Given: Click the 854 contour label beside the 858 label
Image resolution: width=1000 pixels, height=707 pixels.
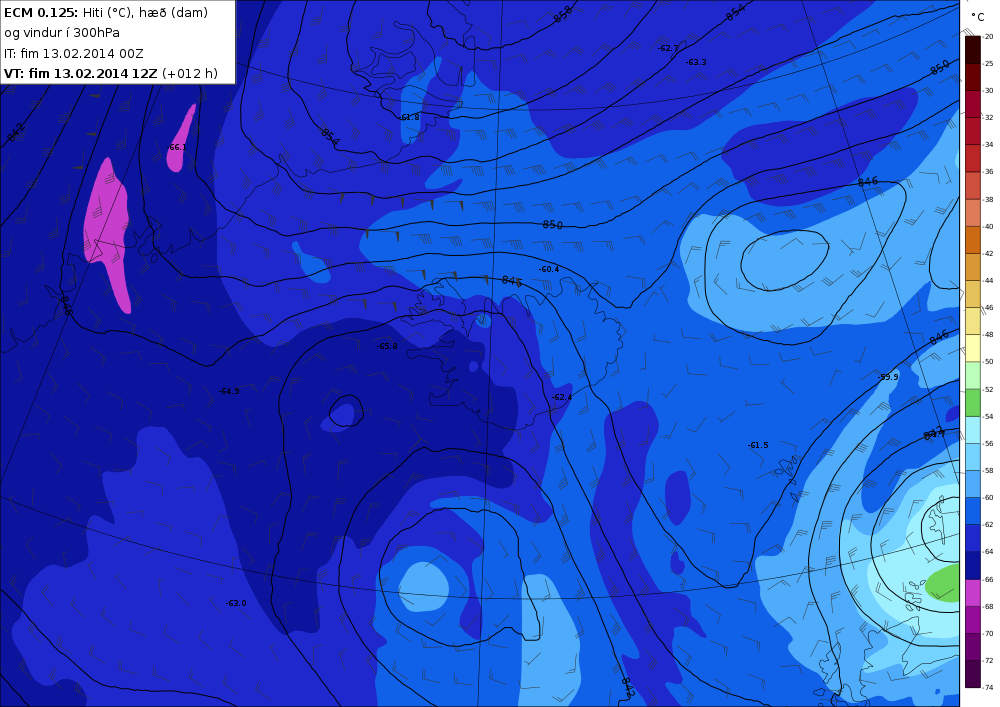Looking at the screenshot, I should [x=735, y=13].
